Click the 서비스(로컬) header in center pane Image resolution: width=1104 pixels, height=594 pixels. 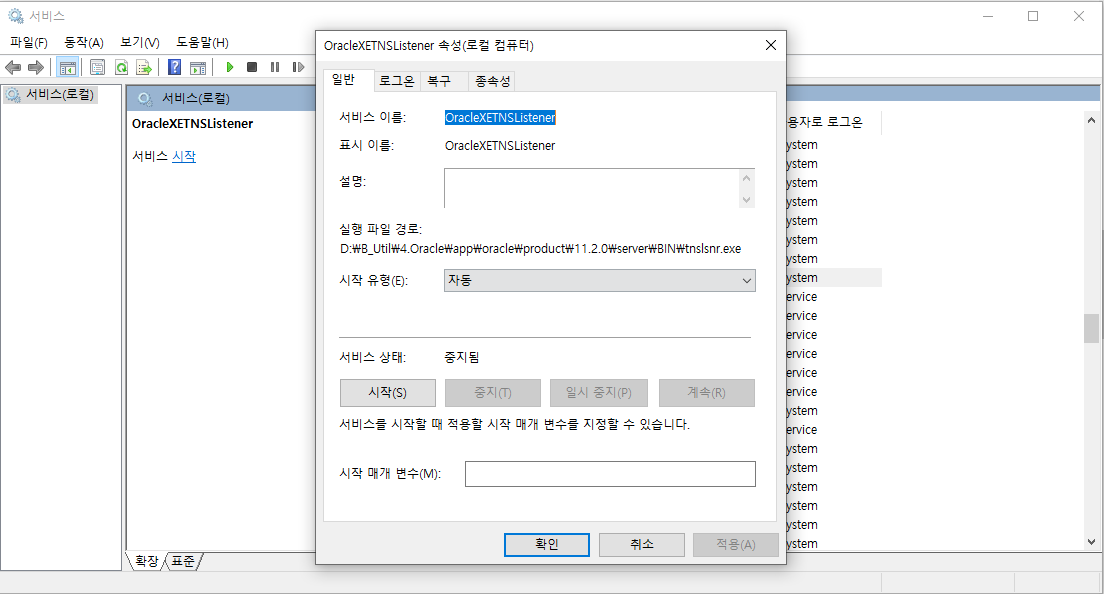click(x=196, y=99)
